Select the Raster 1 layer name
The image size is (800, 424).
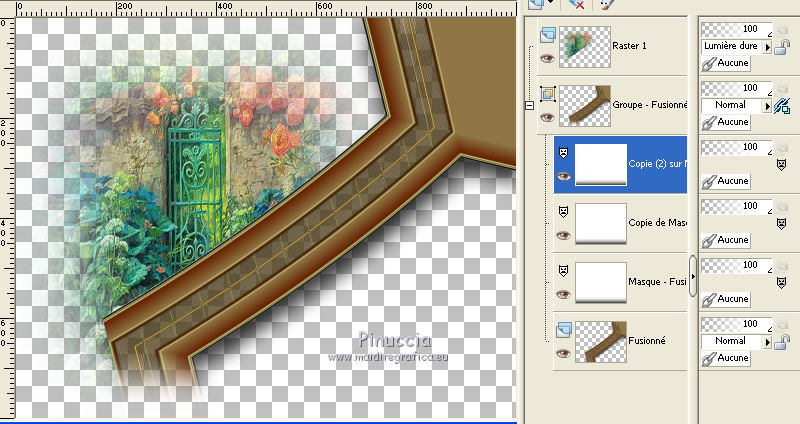pyautogui.click(x=629, y=46)
